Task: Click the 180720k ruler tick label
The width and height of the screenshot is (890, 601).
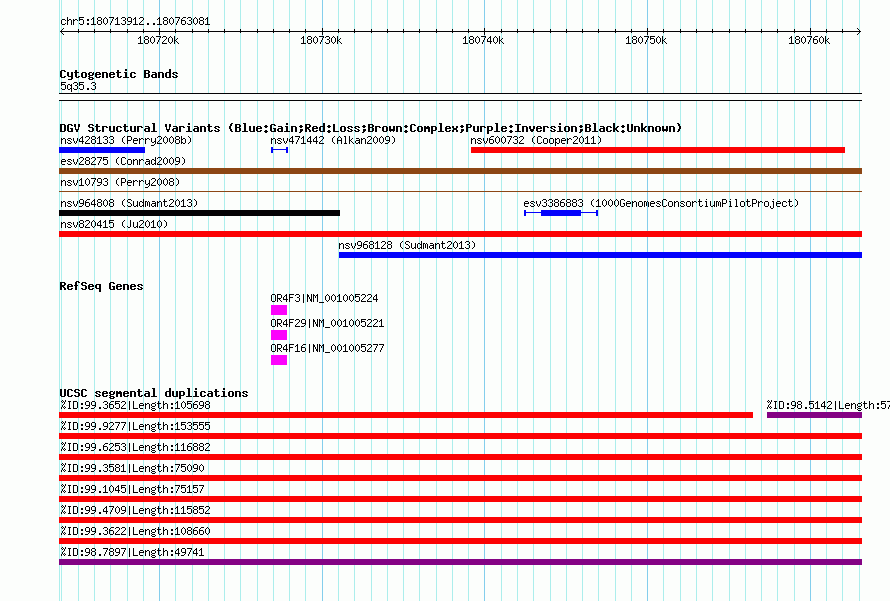Action: (x=158, y=40)
